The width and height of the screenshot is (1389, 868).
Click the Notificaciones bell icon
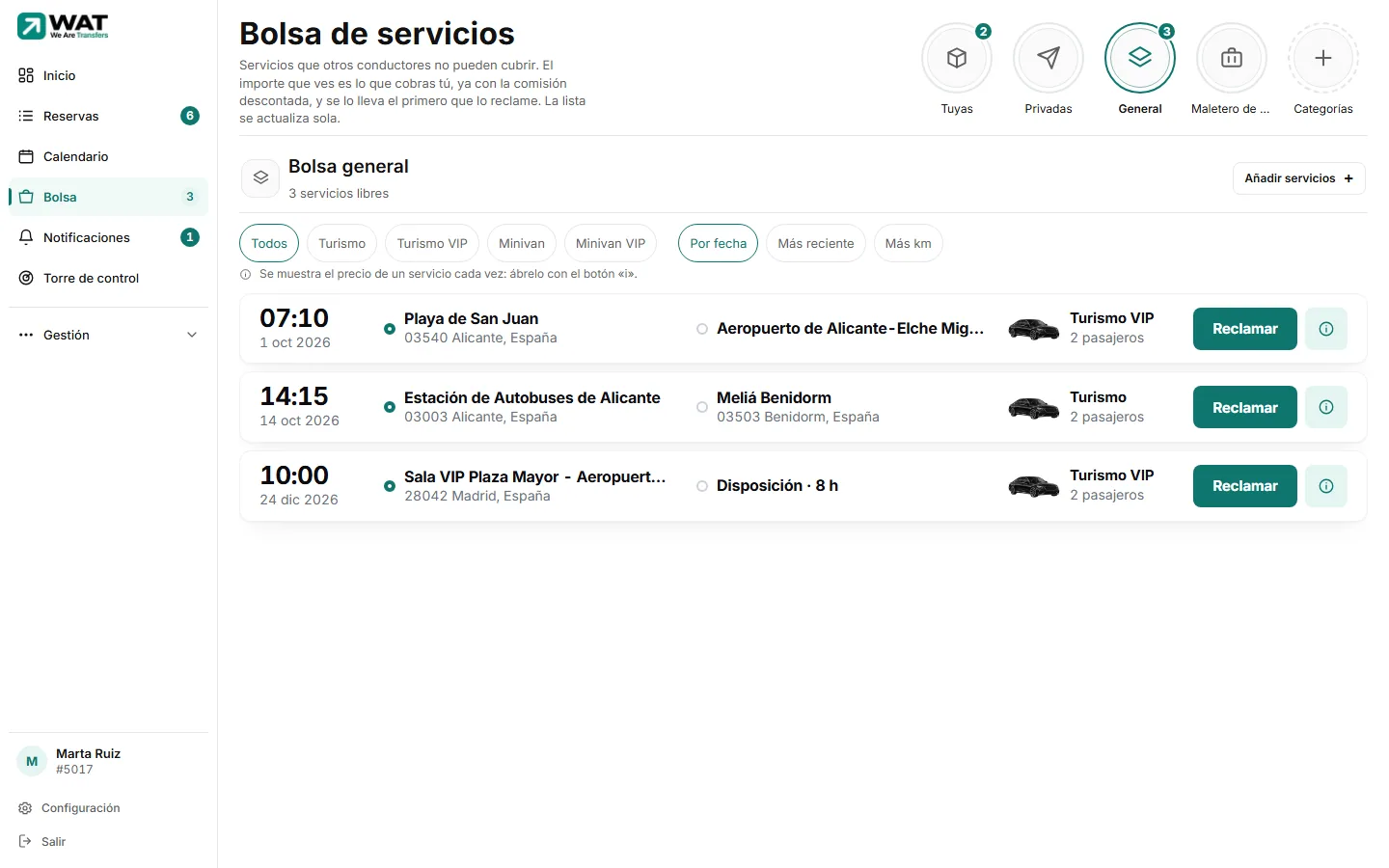pyautogui.click(x=26, y=237)
